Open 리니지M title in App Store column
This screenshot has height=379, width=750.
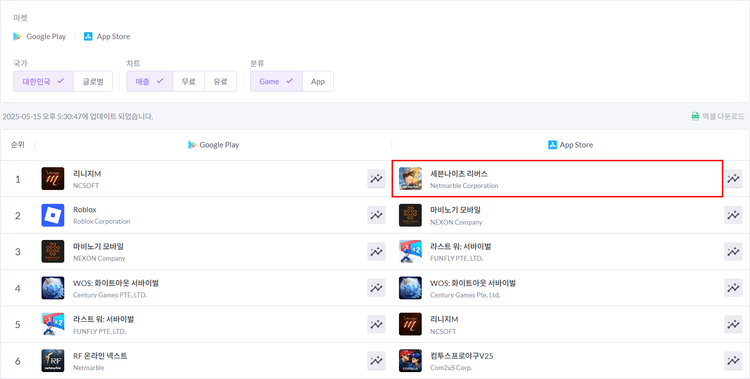[444, 319]
